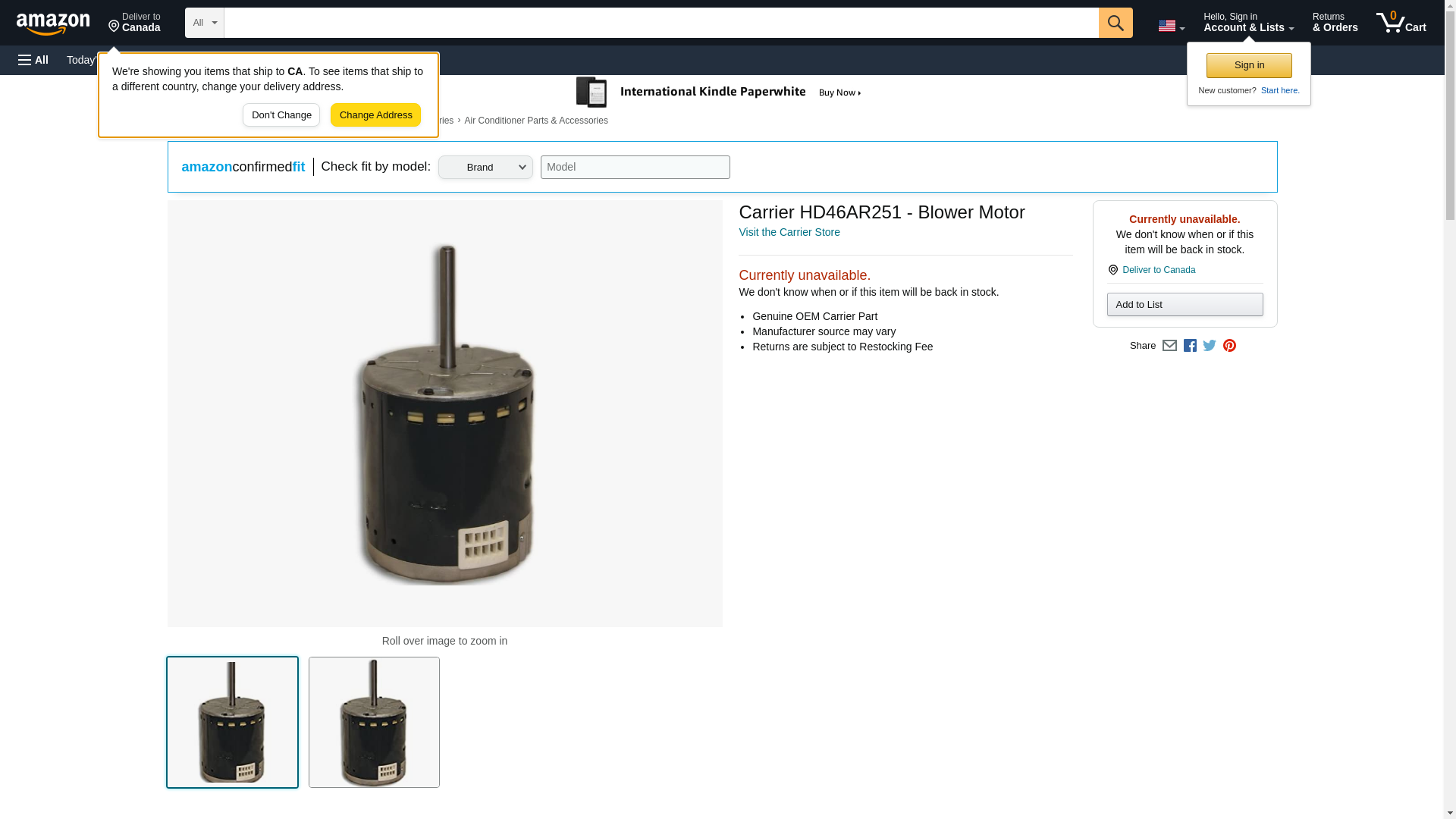Expand the search category All dropdown
This screenshot has height=819, width=1456.
pos(204,23)
